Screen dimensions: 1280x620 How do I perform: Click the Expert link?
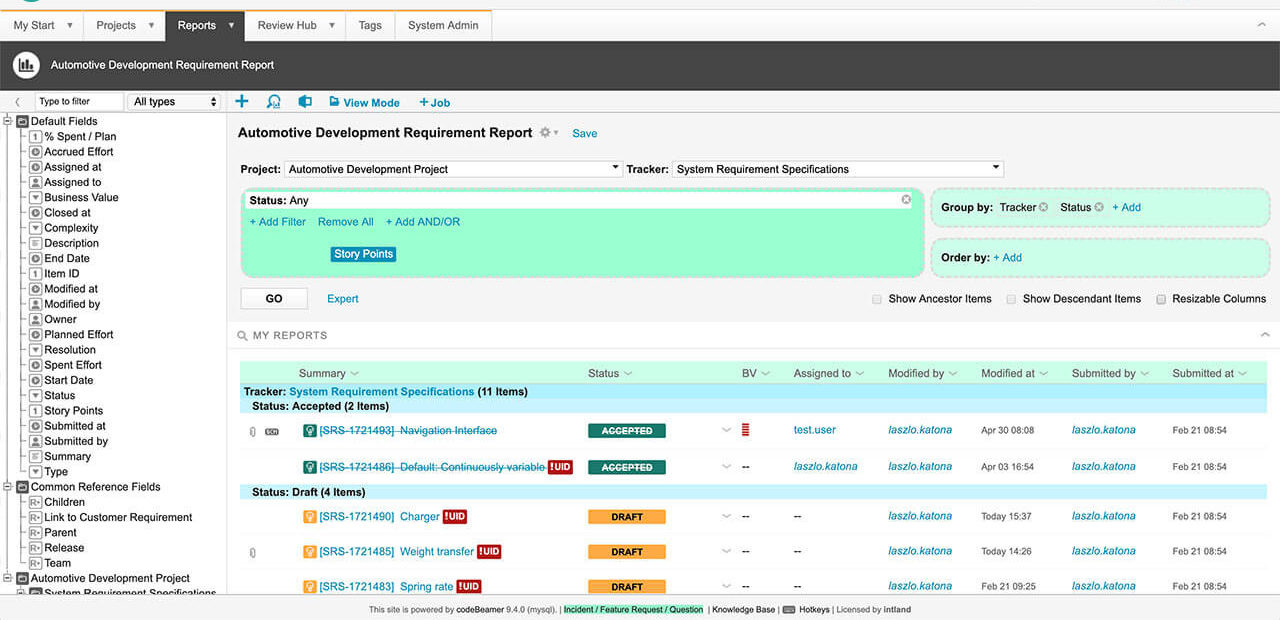tap(343, 299)
